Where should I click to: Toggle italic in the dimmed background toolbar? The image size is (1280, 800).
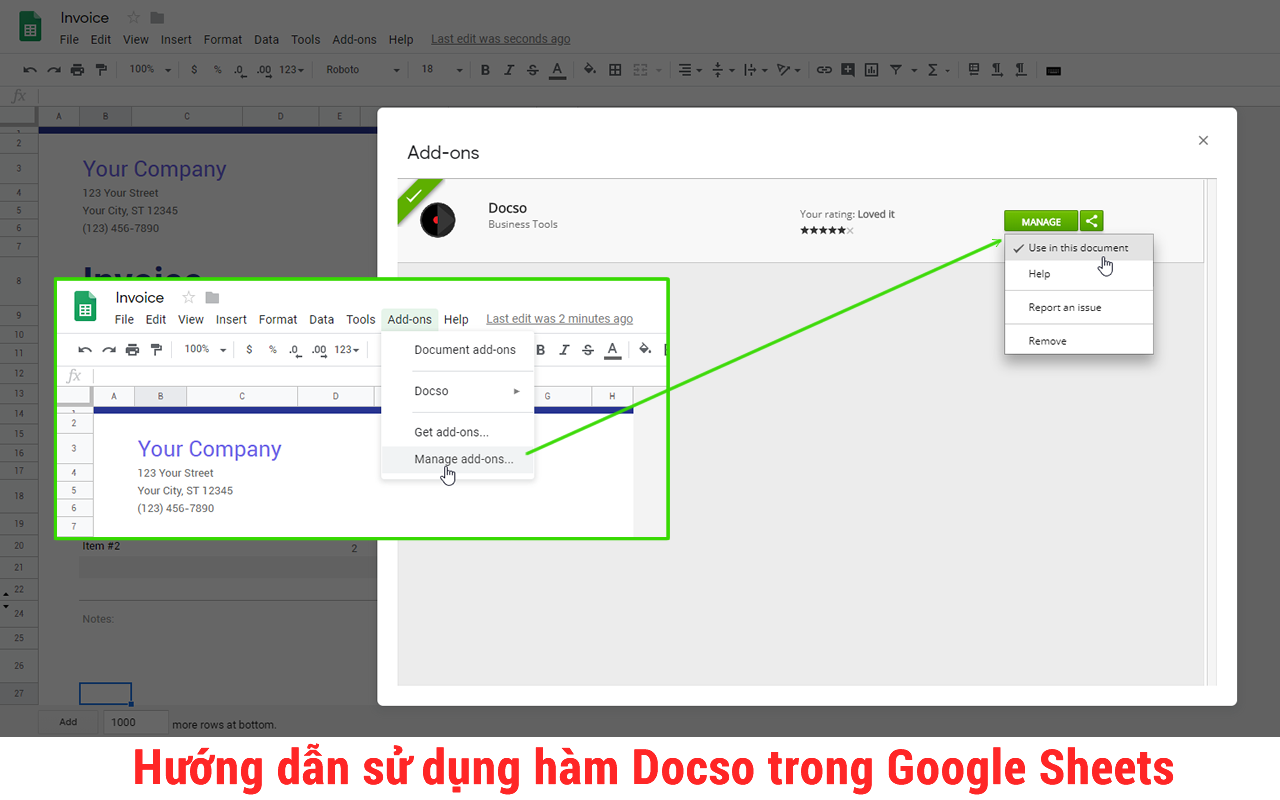click(x=509, y=70)
